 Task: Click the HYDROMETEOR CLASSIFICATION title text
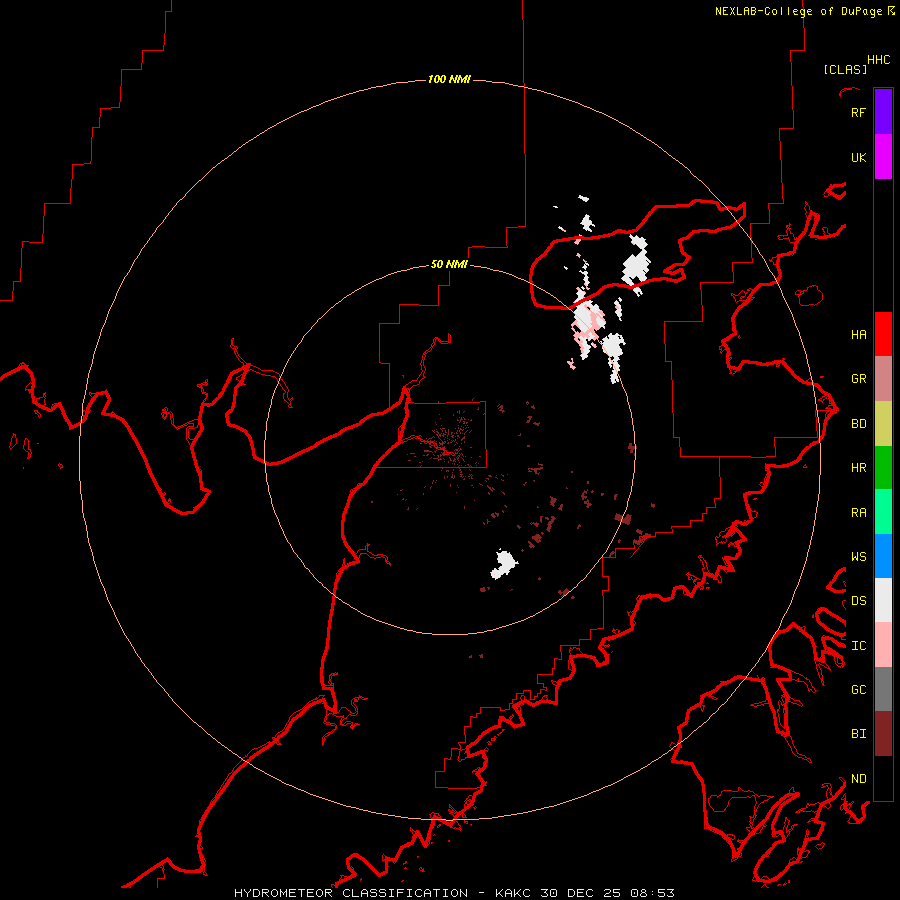click(x=351, y=893)
